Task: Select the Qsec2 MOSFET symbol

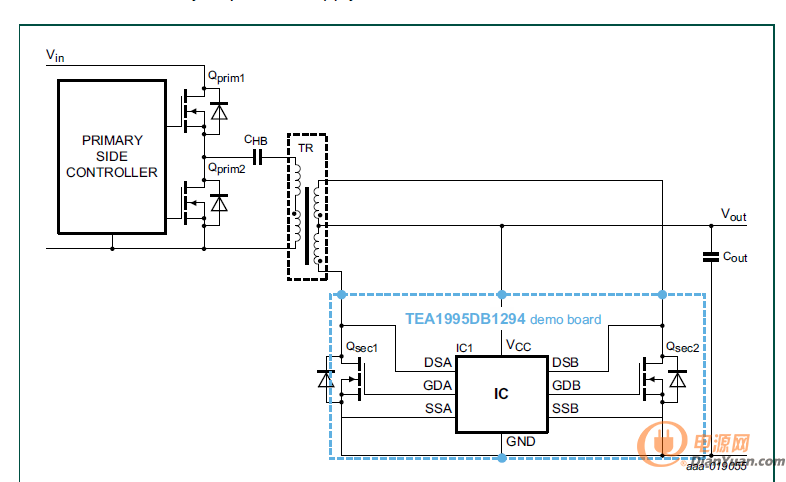Action: (x=652, y=380)
